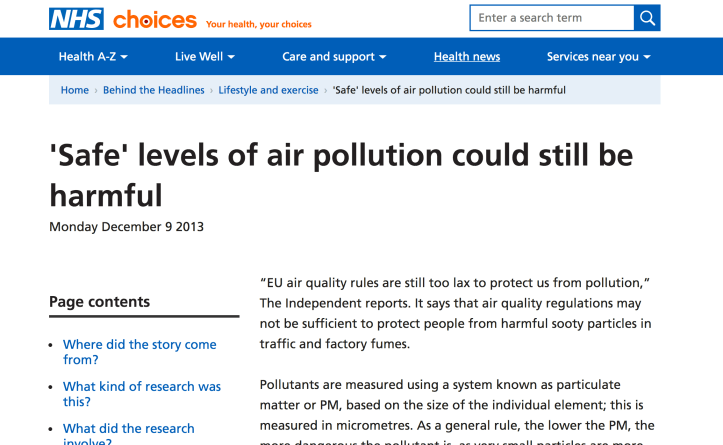
Task: Click the NHS logo
Action: 76,19
